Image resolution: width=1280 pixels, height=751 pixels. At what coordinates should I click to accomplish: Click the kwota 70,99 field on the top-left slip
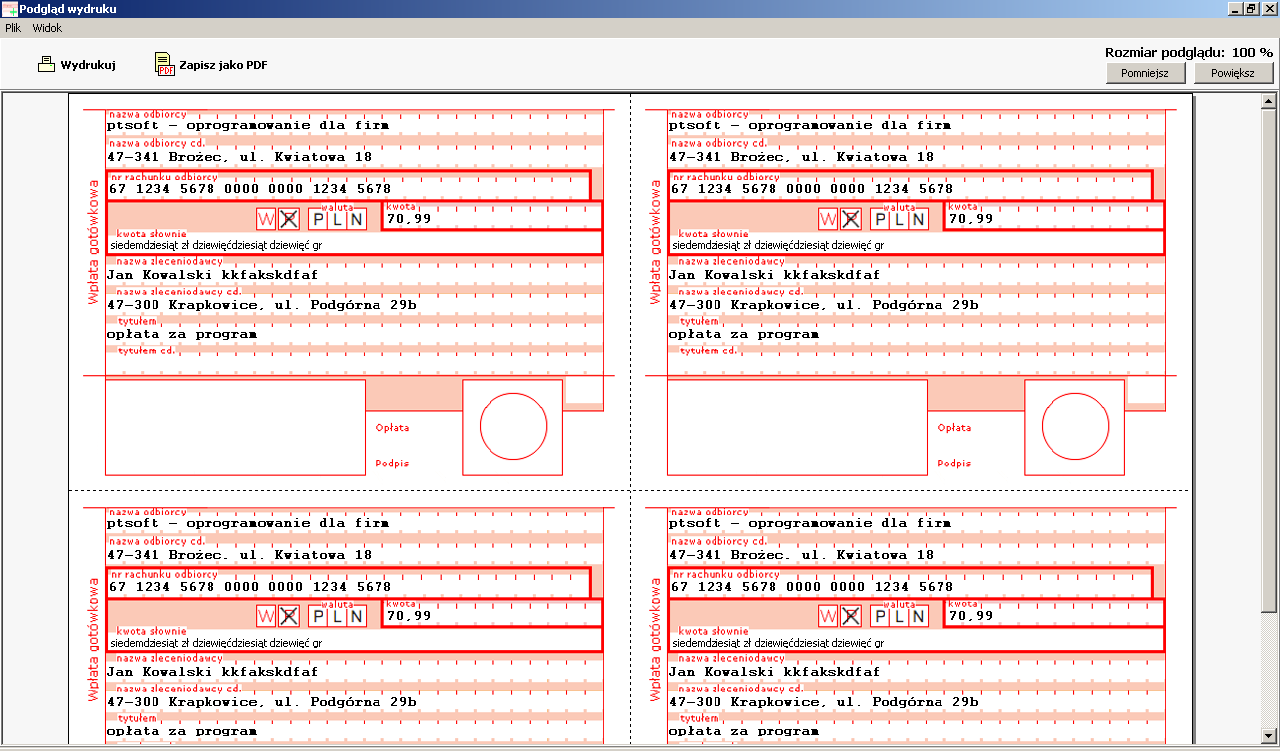click(x=492, y=215)
